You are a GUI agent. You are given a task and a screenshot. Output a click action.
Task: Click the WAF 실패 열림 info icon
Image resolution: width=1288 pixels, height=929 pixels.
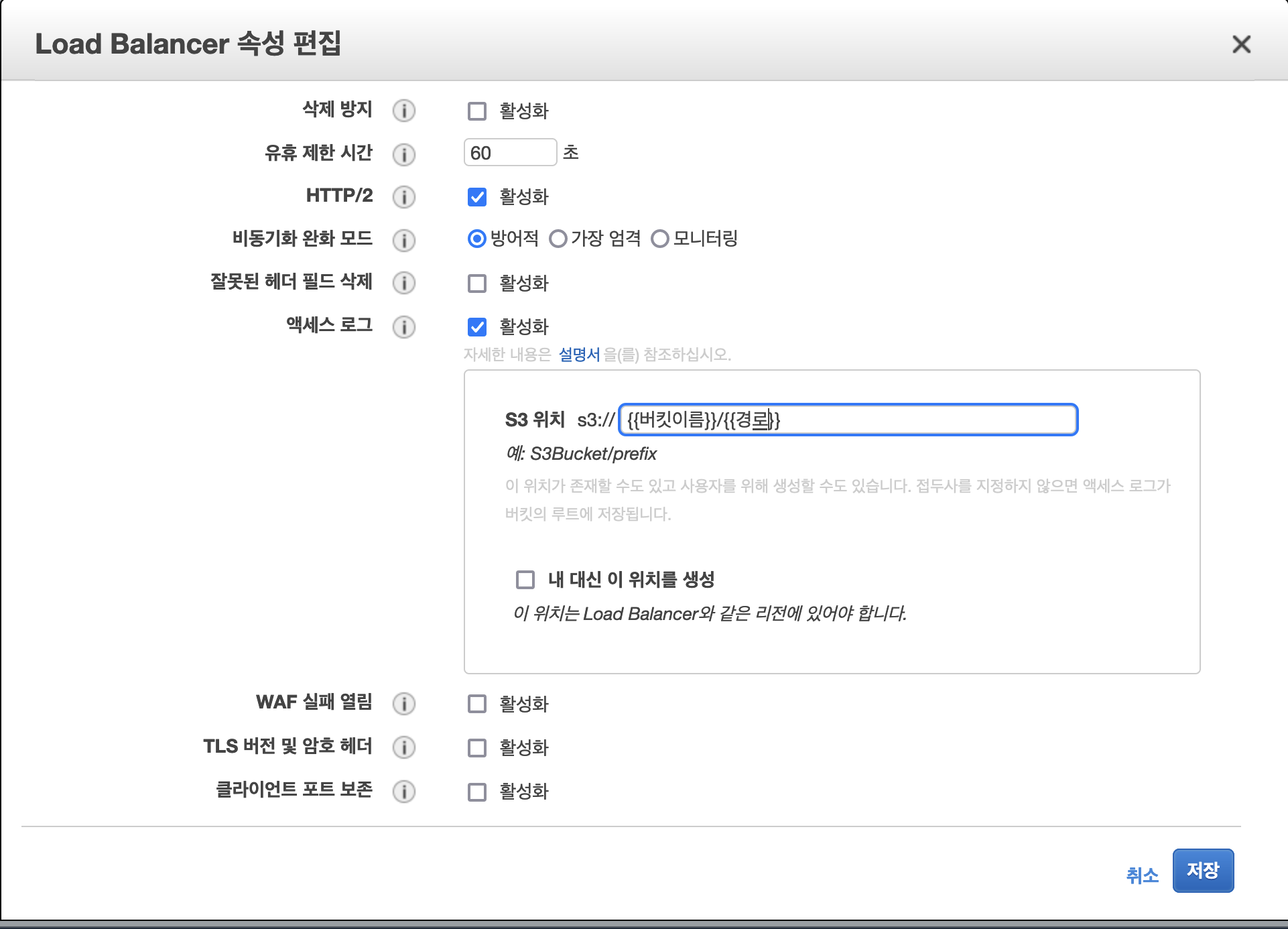(403, 704)
